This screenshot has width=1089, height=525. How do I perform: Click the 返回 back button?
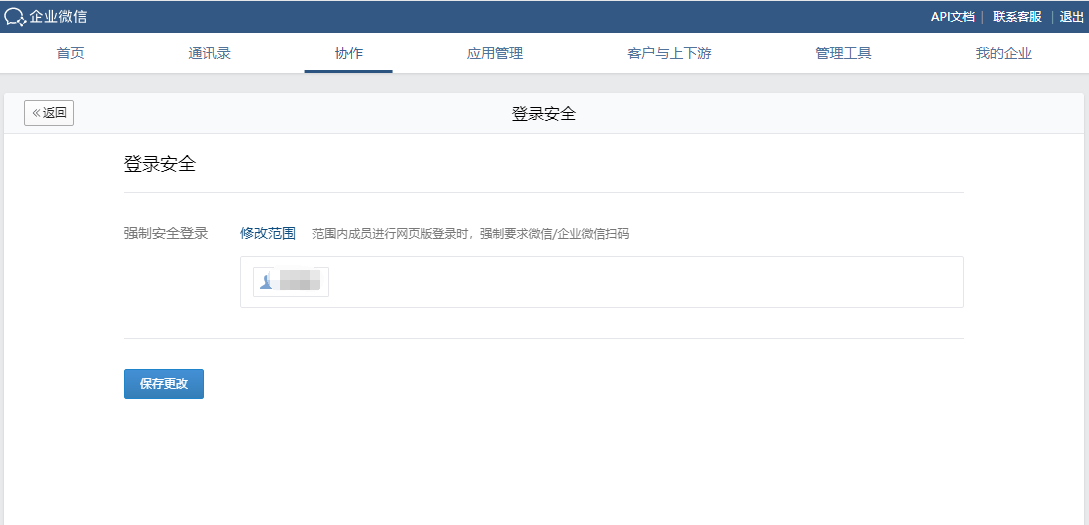(49, 113)
